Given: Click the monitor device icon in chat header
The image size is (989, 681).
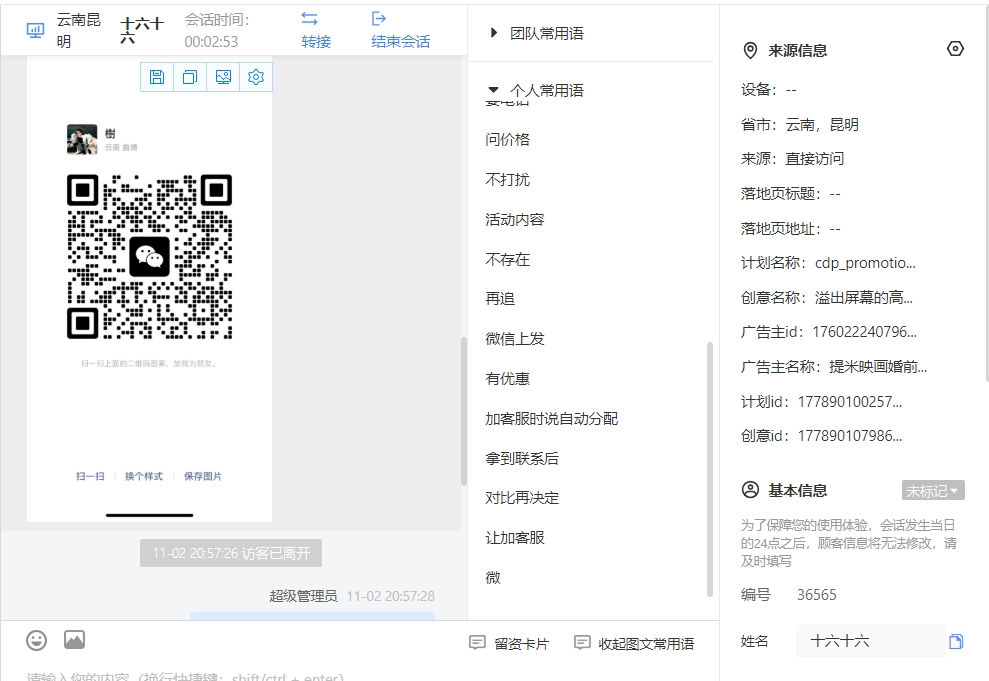Looking at the screenshot, I should click(x=35, y=30).
